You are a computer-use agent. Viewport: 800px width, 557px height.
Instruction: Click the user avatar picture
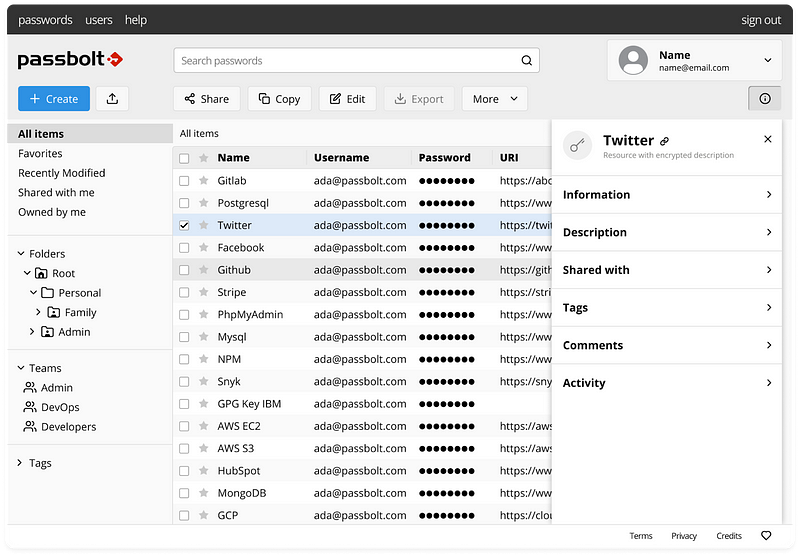633,60
